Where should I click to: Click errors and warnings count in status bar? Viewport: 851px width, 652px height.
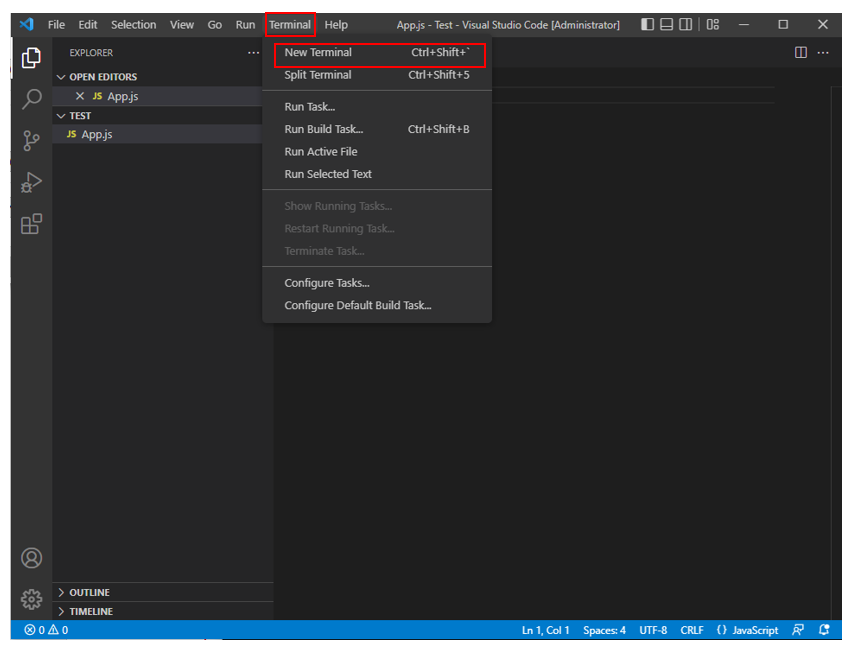(x=46, y=630)
